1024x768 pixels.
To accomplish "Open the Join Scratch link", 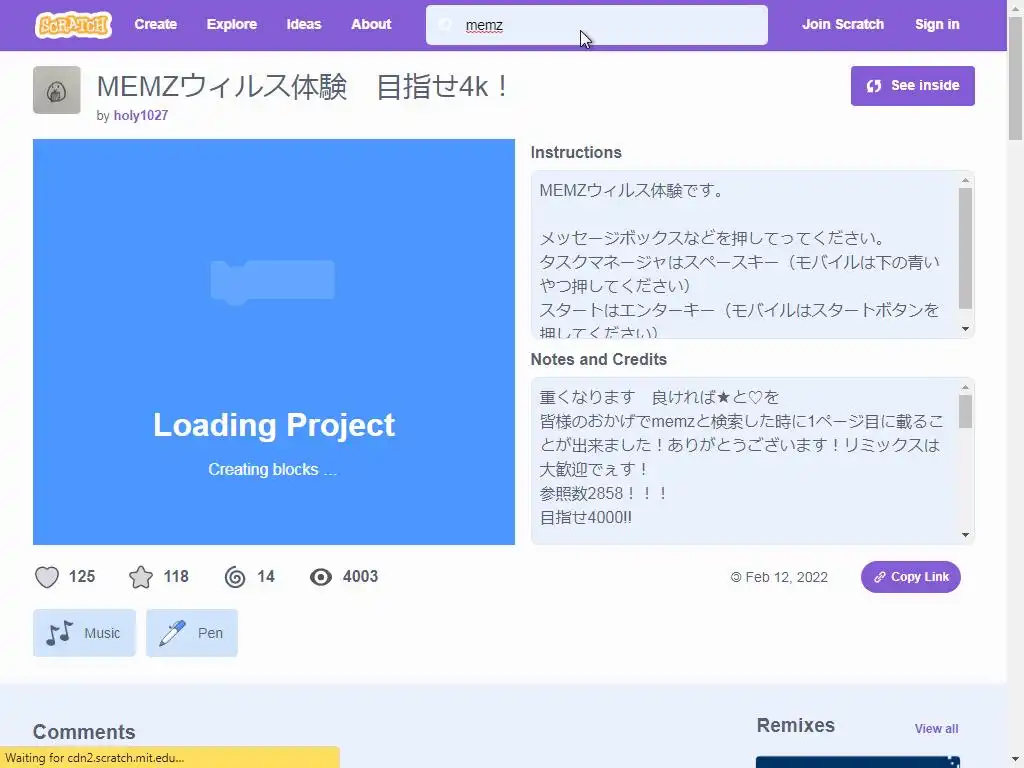I will click(842, 24).
